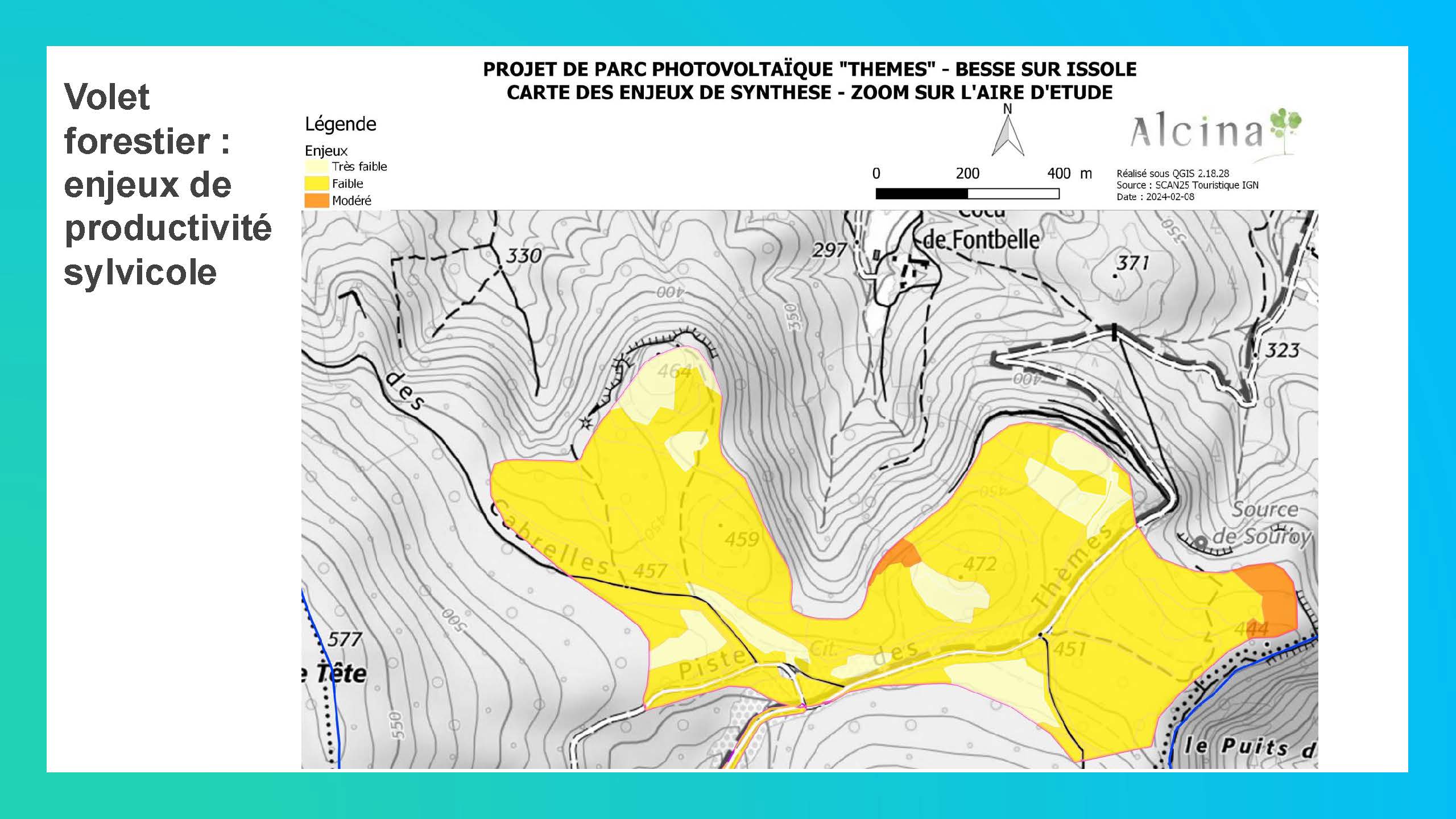Click the '200' scale label
This screenshot has width=1456, height=819.
967,173
